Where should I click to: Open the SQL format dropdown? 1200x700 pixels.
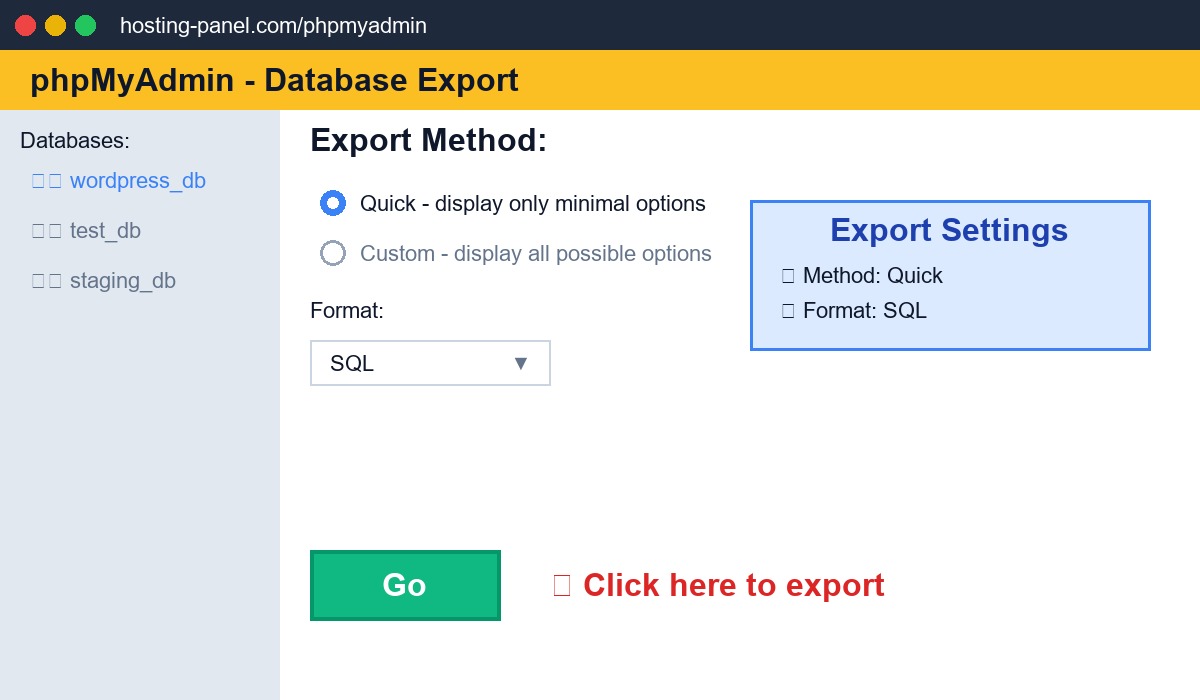[x=430, y=362]
